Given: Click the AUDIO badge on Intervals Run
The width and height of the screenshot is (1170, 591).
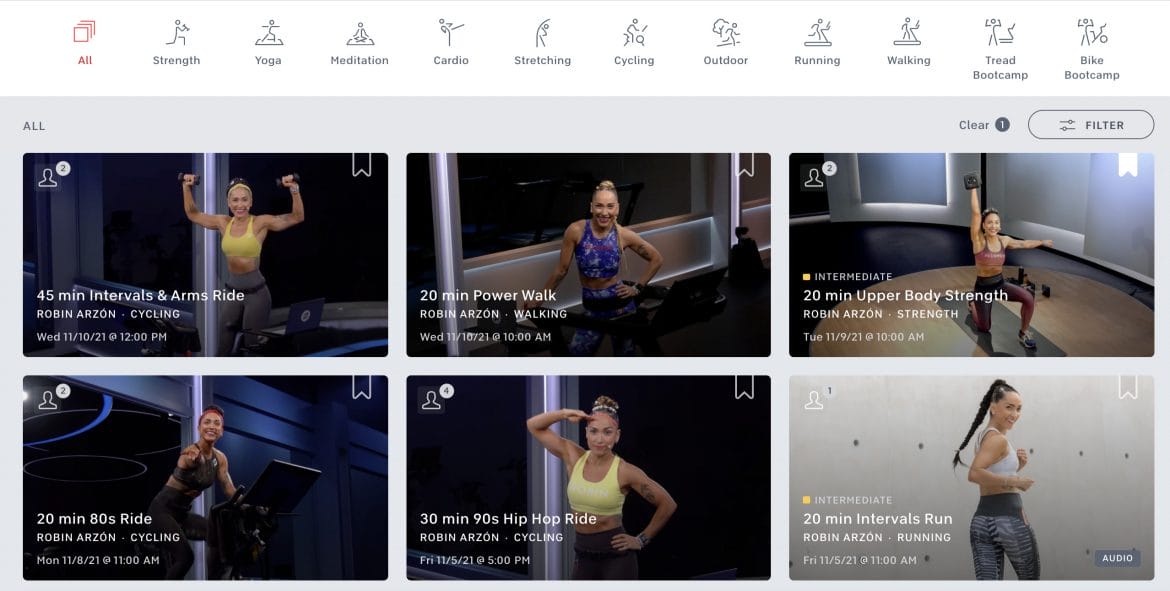Looking at the screenshot, I should pyautogui.click(x=1117, y=558).
